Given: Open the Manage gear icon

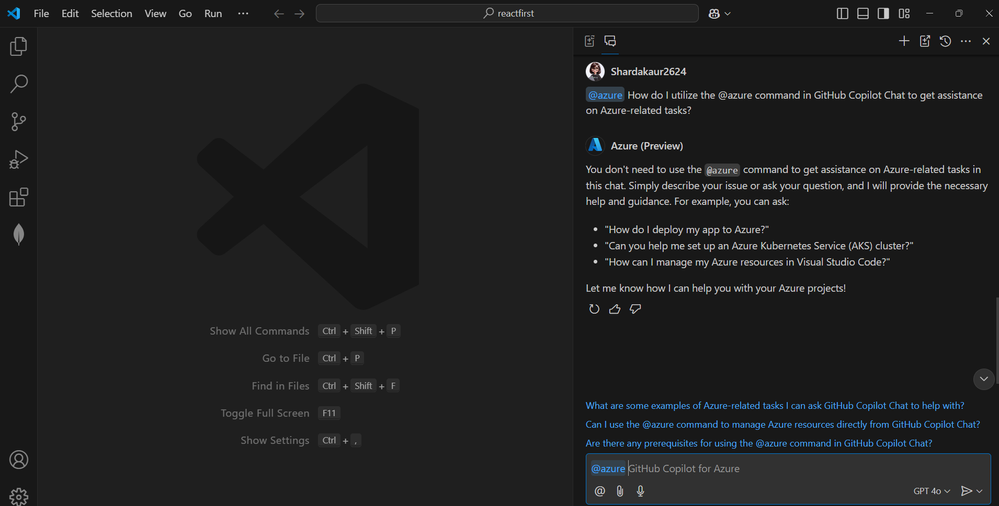Looking at the screenshot, I should pos(18,496).
